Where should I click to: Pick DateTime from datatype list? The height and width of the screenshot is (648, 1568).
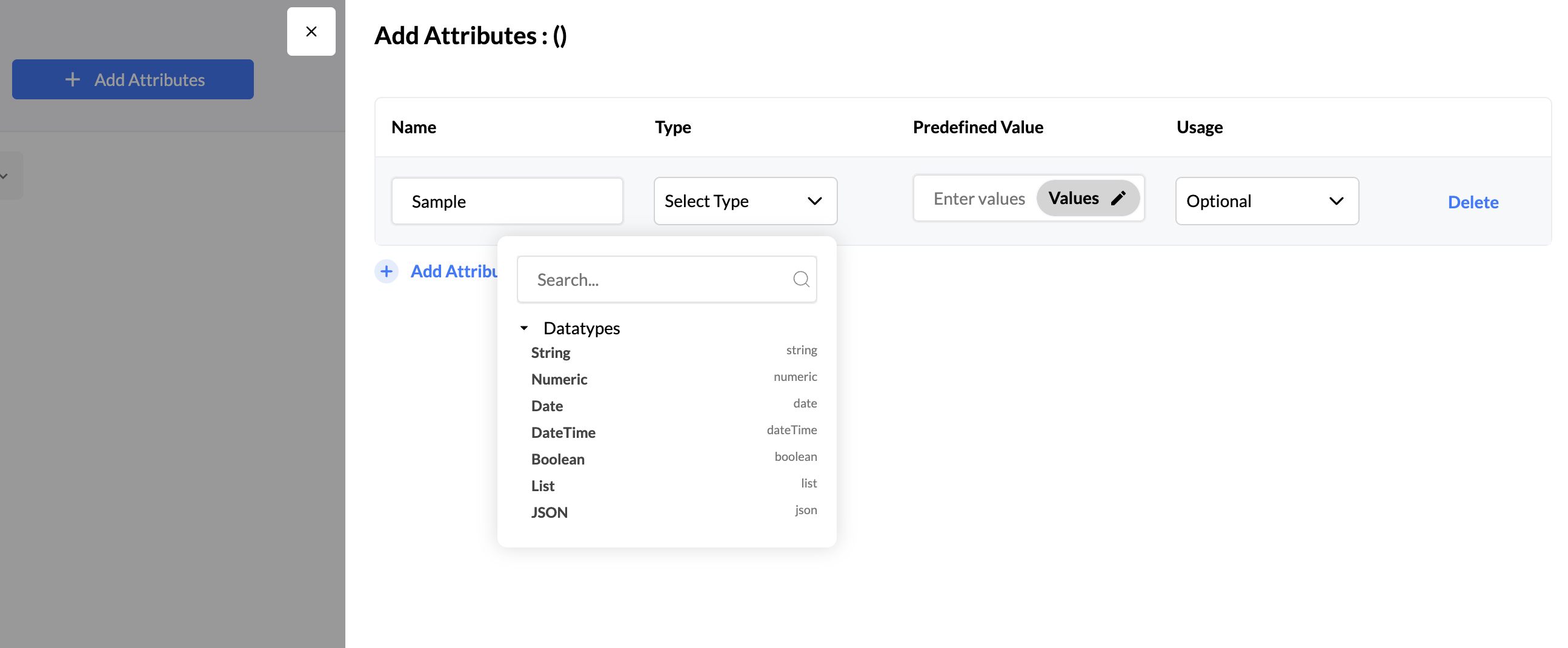coord(563,432)
